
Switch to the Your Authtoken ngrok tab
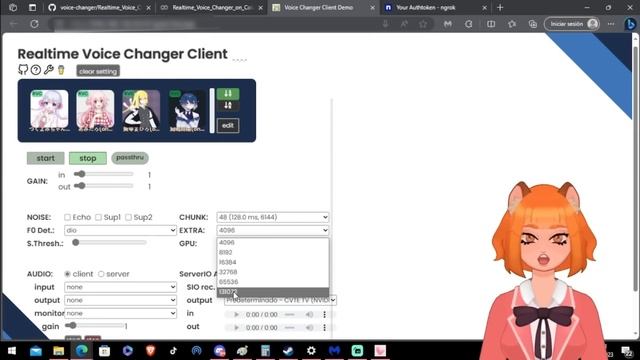pyautogui.click(x=436, y=7)
